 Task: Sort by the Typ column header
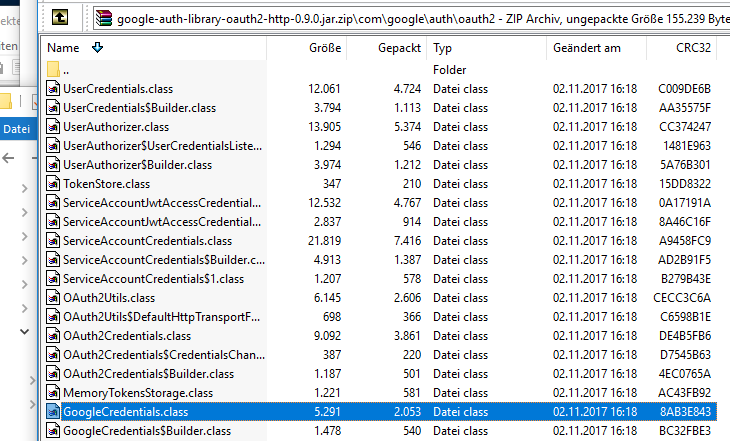tap(442, 48)
